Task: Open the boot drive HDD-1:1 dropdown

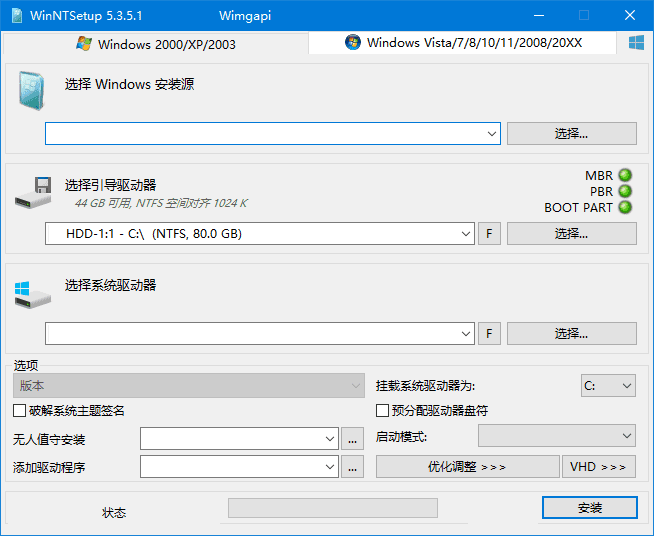Action: point(465,234)
